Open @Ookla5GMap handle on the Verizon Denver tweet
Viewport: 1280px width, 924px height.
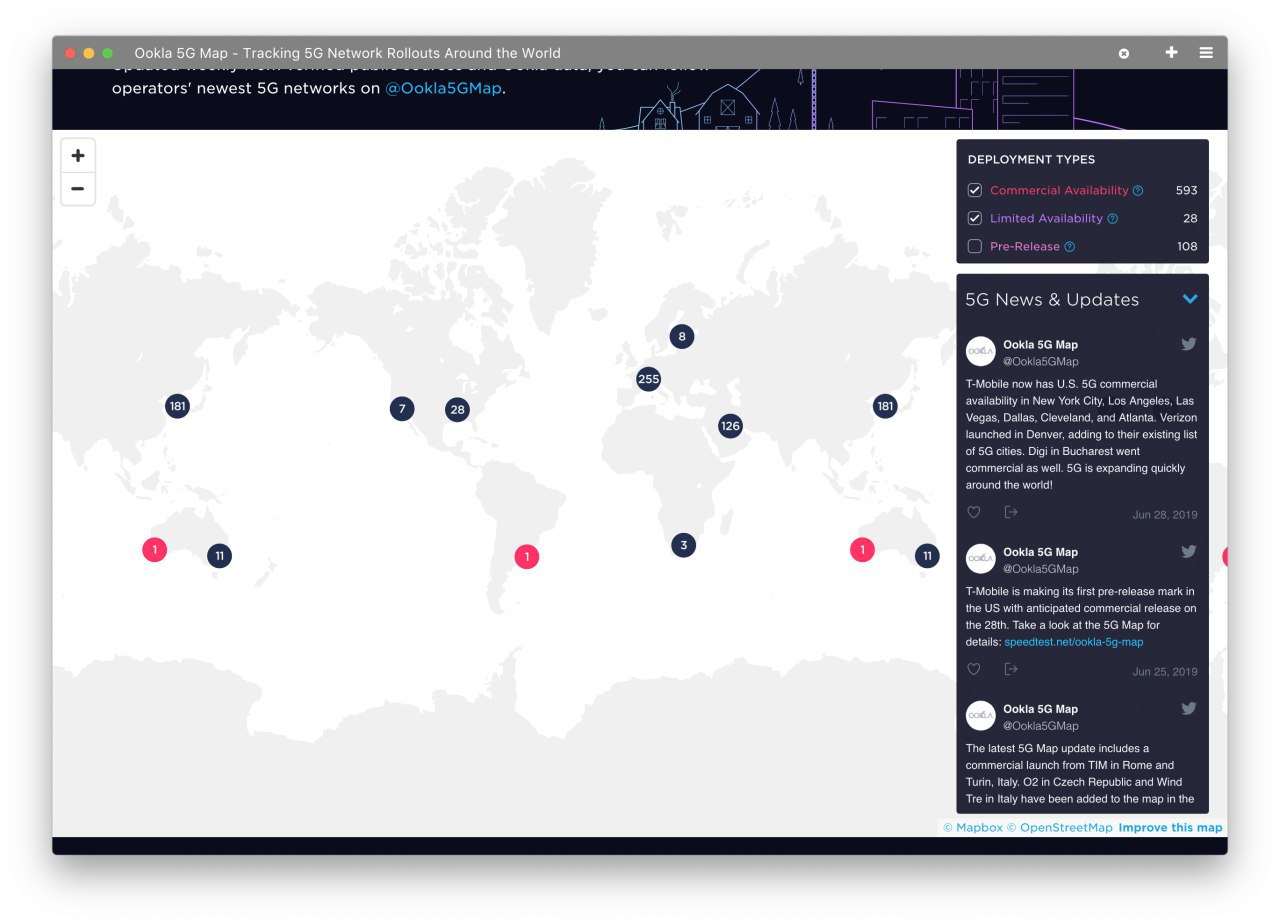1041,362
